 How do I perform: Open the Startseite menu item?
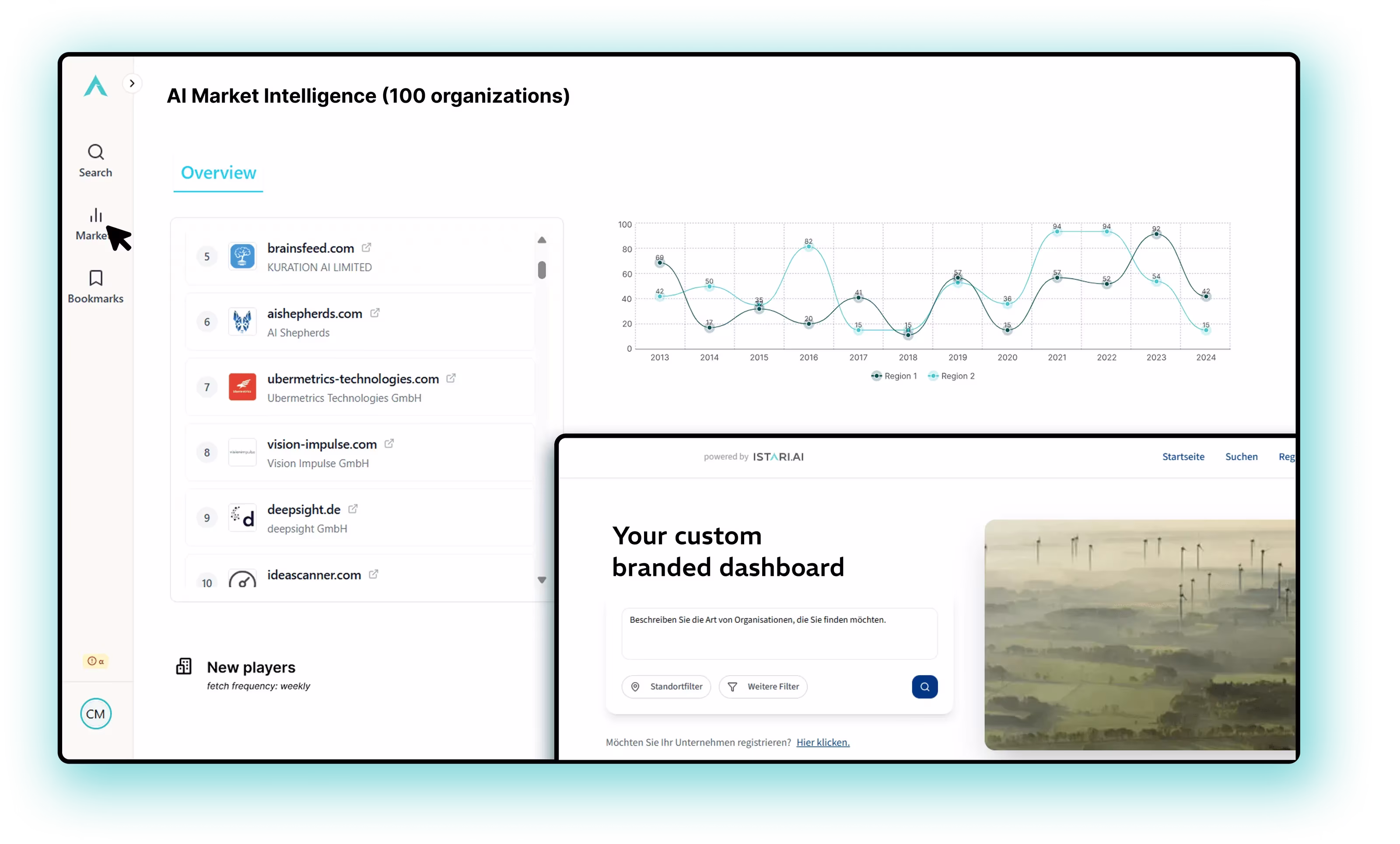(x=1183, y=456)
